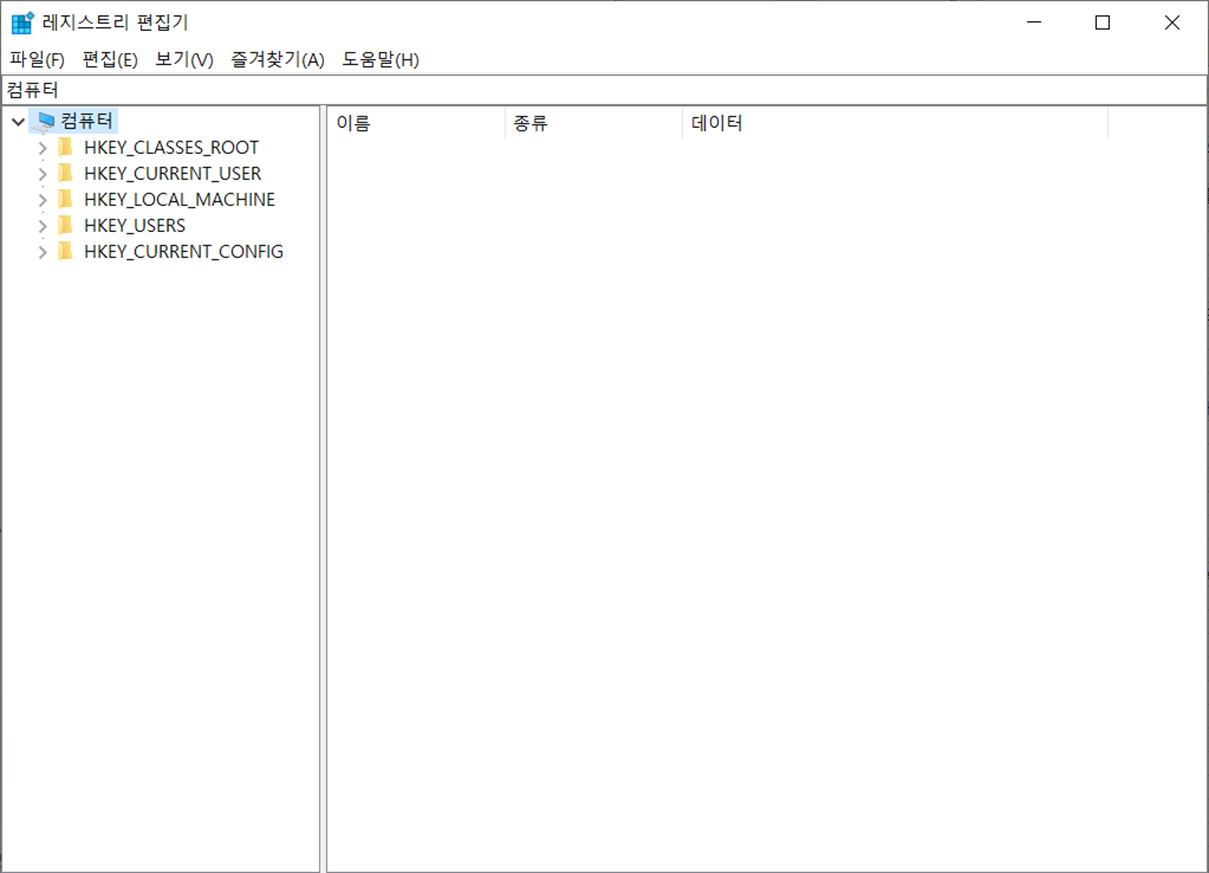This screenshot has width=1209, height=873.
Task: Select the HKEY_CURRENT_USER label
Action: pyautogui.click(x=173, y=173)
